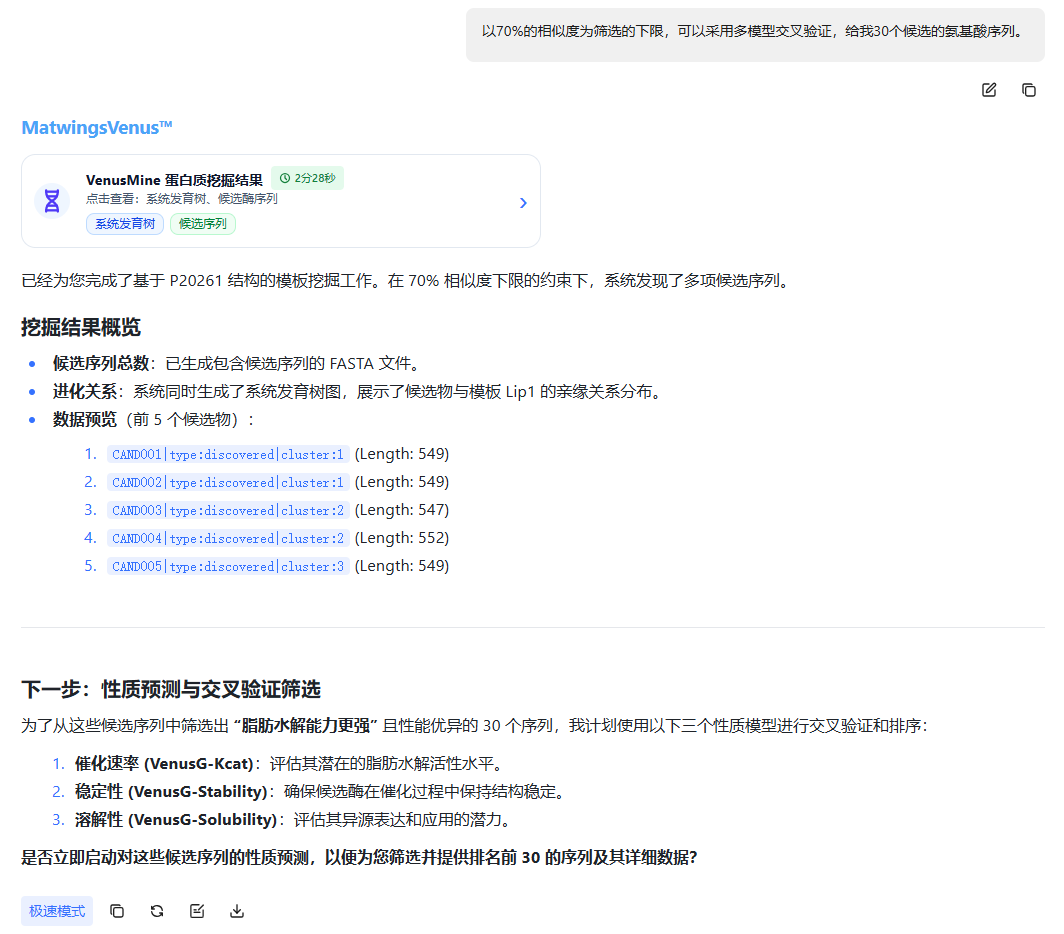The width and height of the screenshot is (1064, 934).
Task: Toggle the 极速模式 mode button
Action: coord(57,911)
